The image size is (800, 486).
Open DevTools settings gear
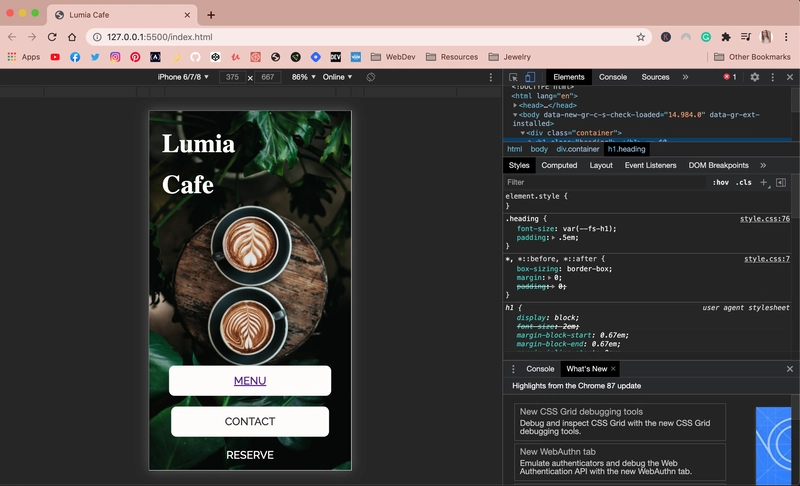pos(755,77)
